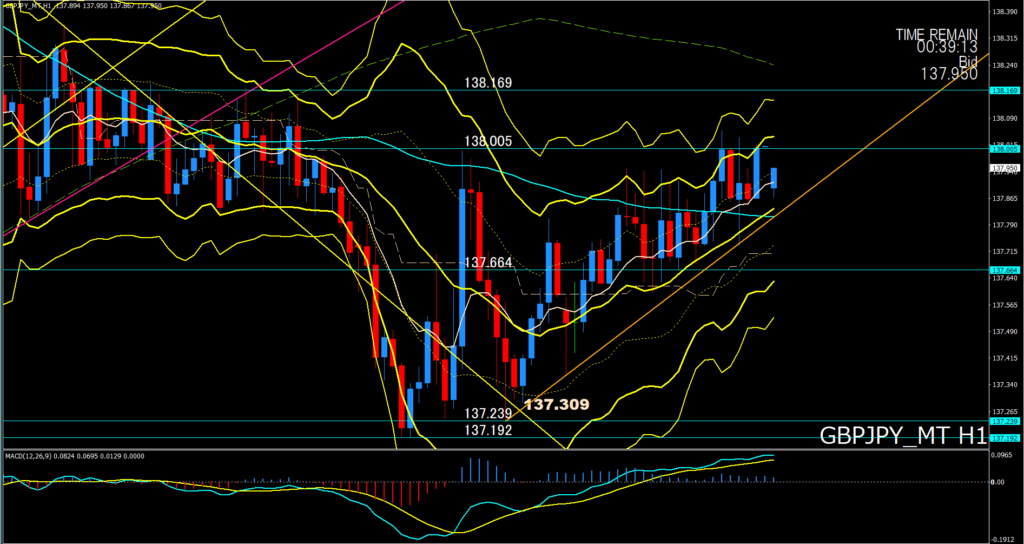The image size is (1024, 544).
Task: Click the '00:39:13' countdown timer
Action: [947, 48]
